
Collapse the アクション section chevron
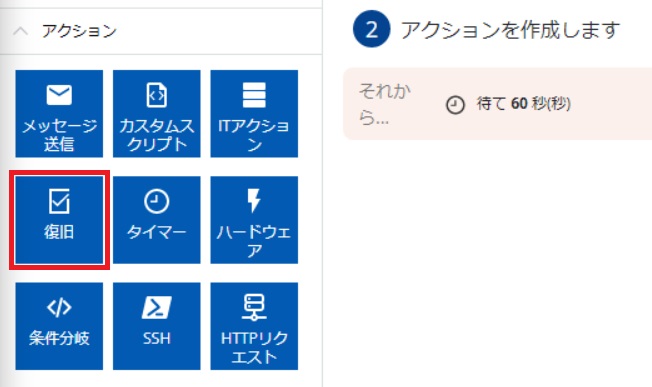point(20,31)
